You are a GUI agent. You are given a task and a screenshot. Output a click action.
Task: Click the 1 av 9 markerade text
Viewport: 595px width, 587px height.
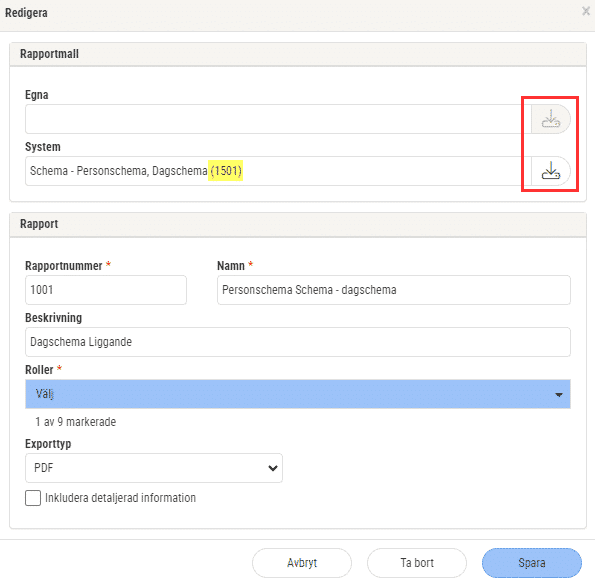[76, 422]
